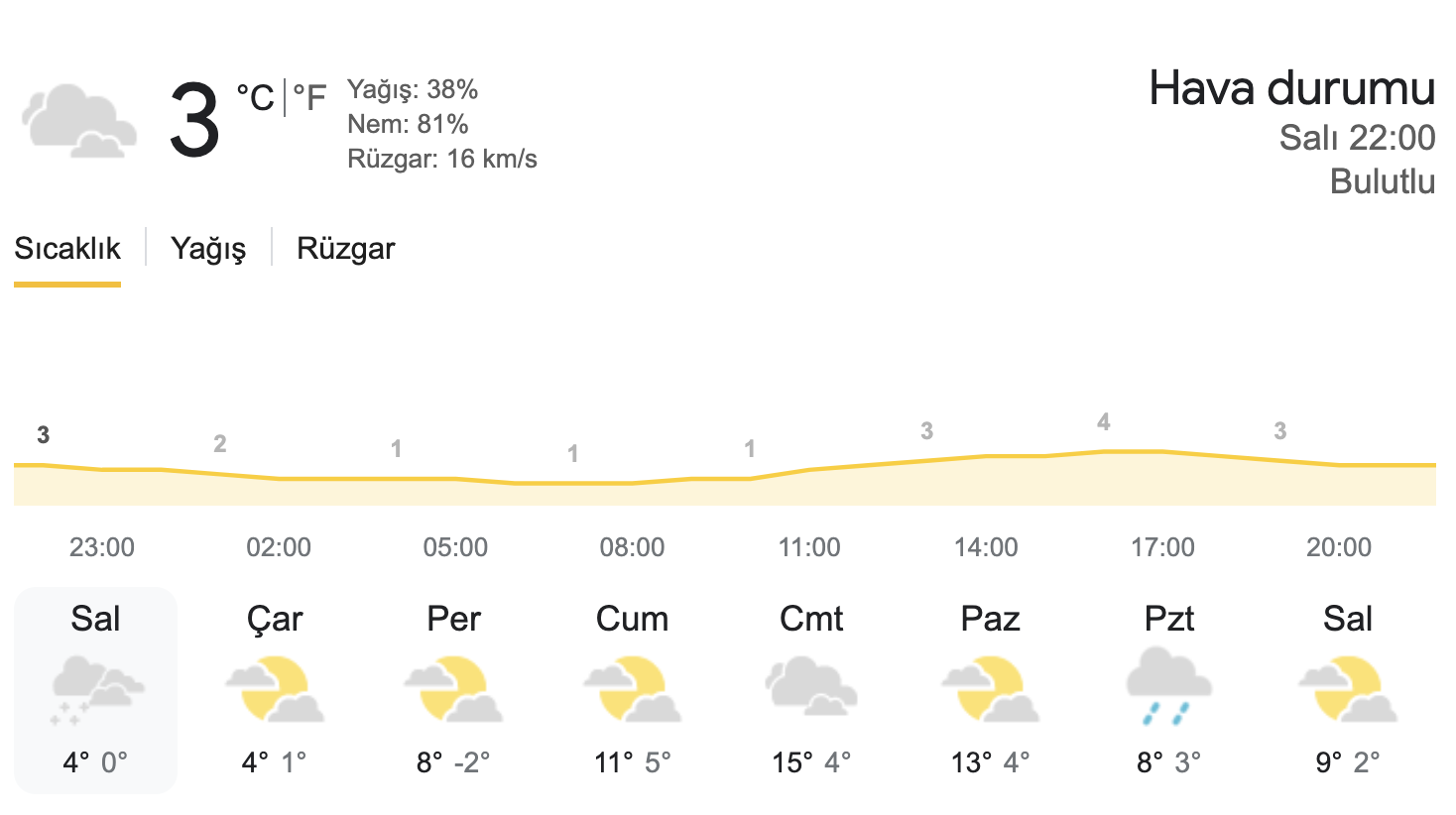
Task: Choose the Çar partly cloudy icon
Action: tap(275, 689)
